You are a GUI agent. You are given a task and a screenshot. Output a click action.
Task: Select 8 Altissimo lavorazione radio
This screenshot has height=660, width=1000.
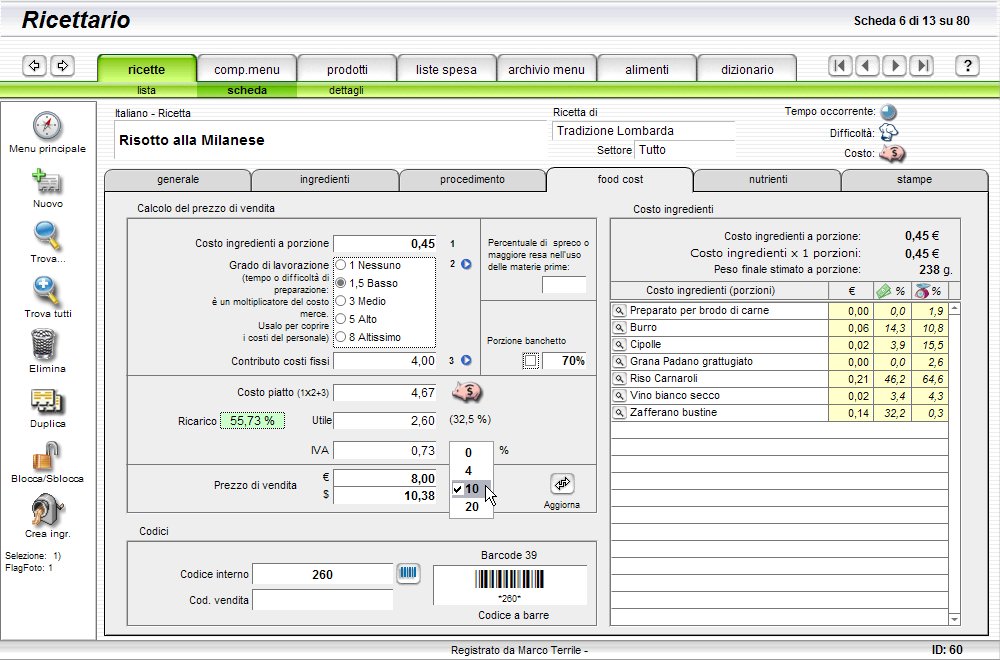click(341, 336)
